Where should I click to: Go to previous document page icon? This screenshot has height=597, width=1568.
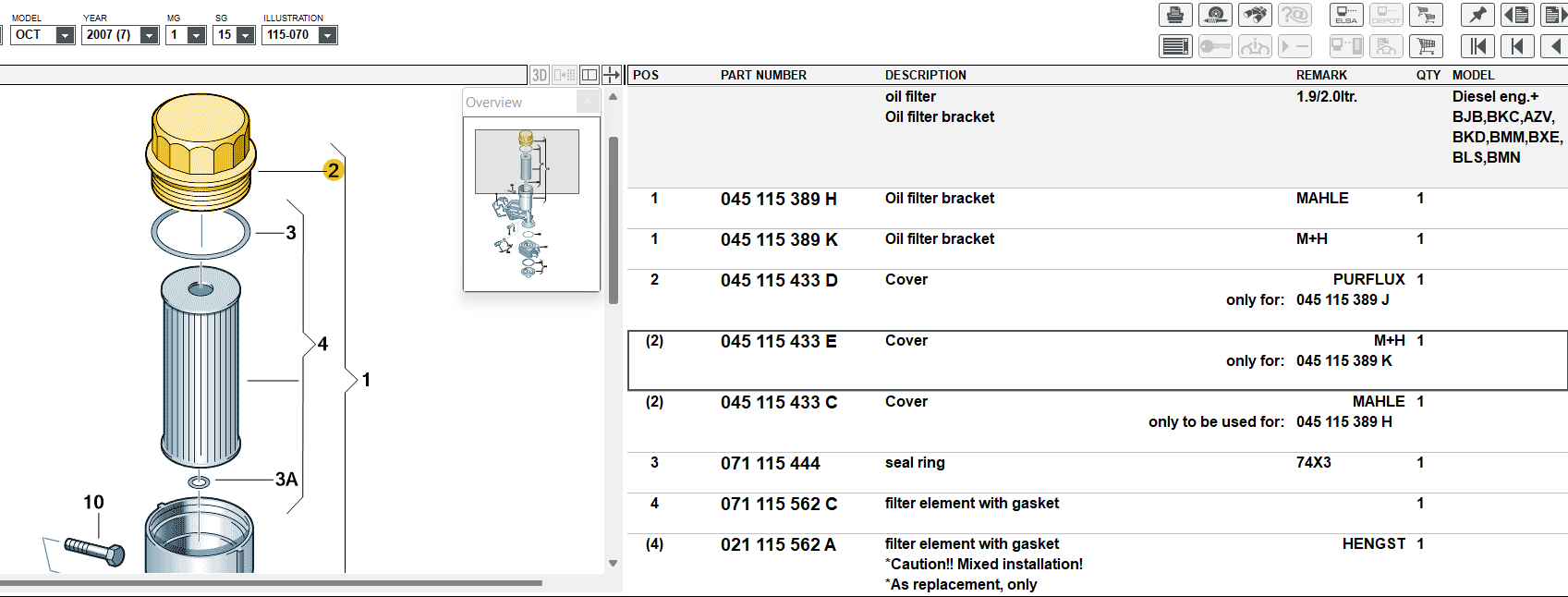1516,15
